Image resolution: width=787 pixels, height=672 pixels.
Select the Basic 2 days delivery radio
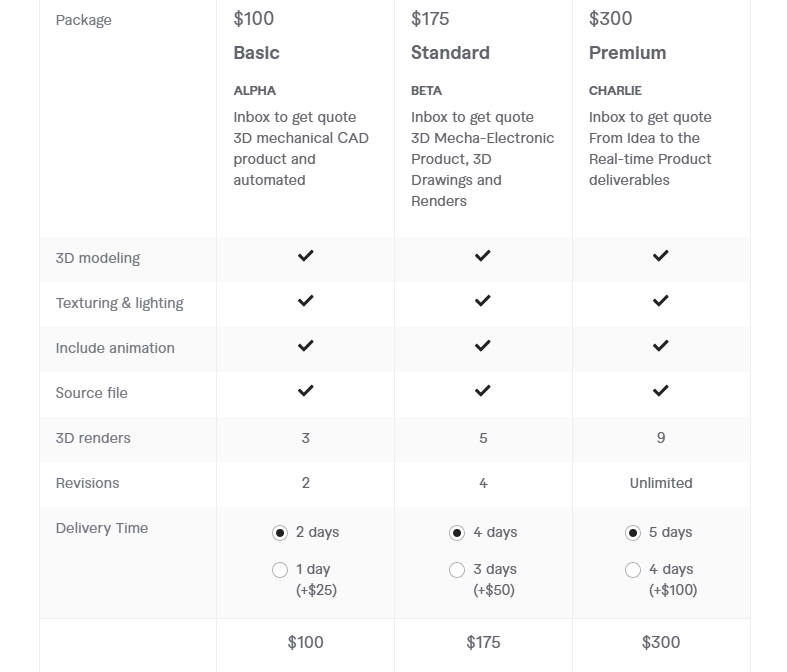click(x=280, y=533)
